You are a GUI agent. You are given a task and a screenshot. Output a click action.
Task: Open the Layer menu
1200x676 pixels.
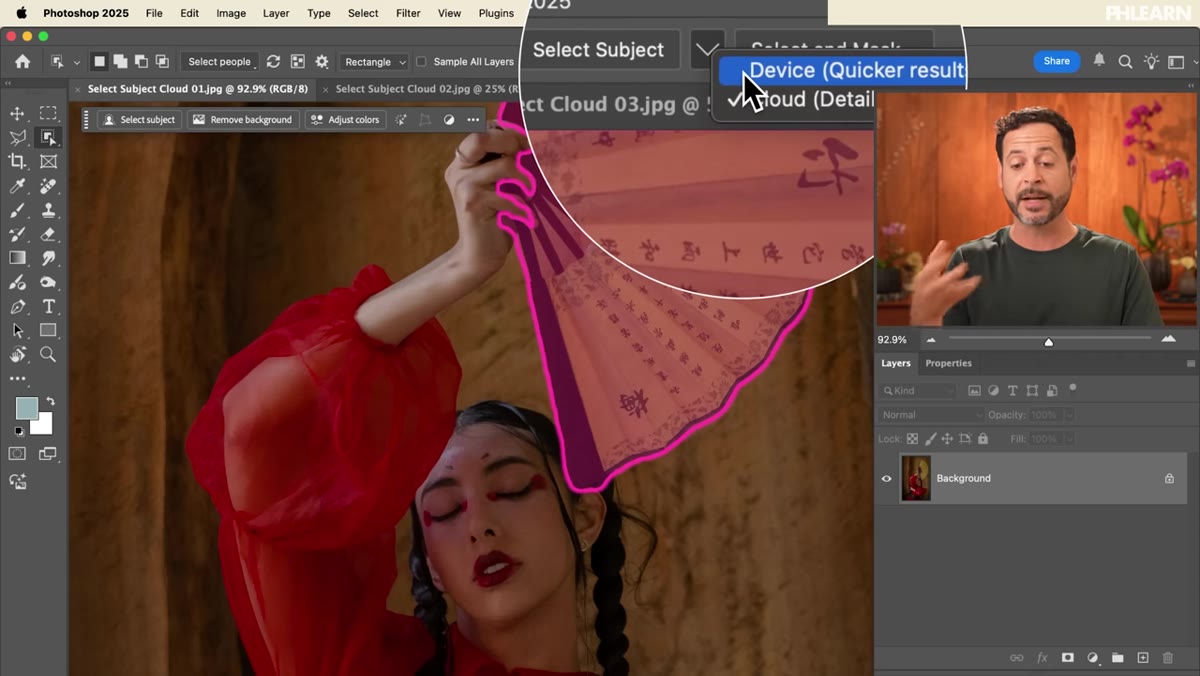pyautogui.click(x=276, y=13)
